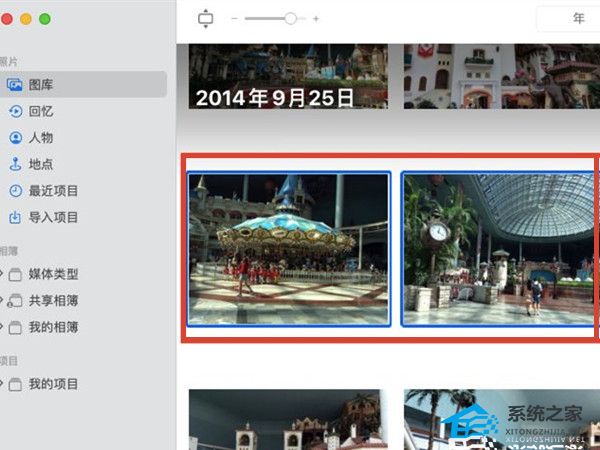The image size is (600, 450).
Task: Select the carousel photo thumbnail
Action: (289, 249)
